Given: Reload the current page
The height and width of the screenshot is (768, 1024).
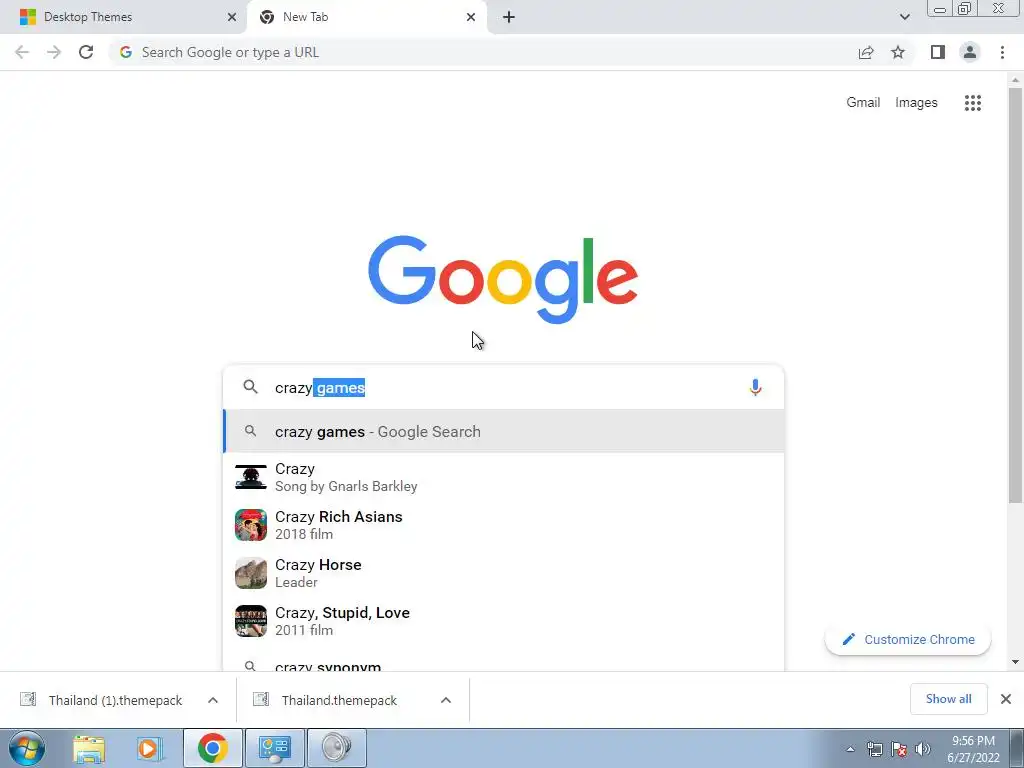Looking at the screenshot, I should (x=86, y=52).
